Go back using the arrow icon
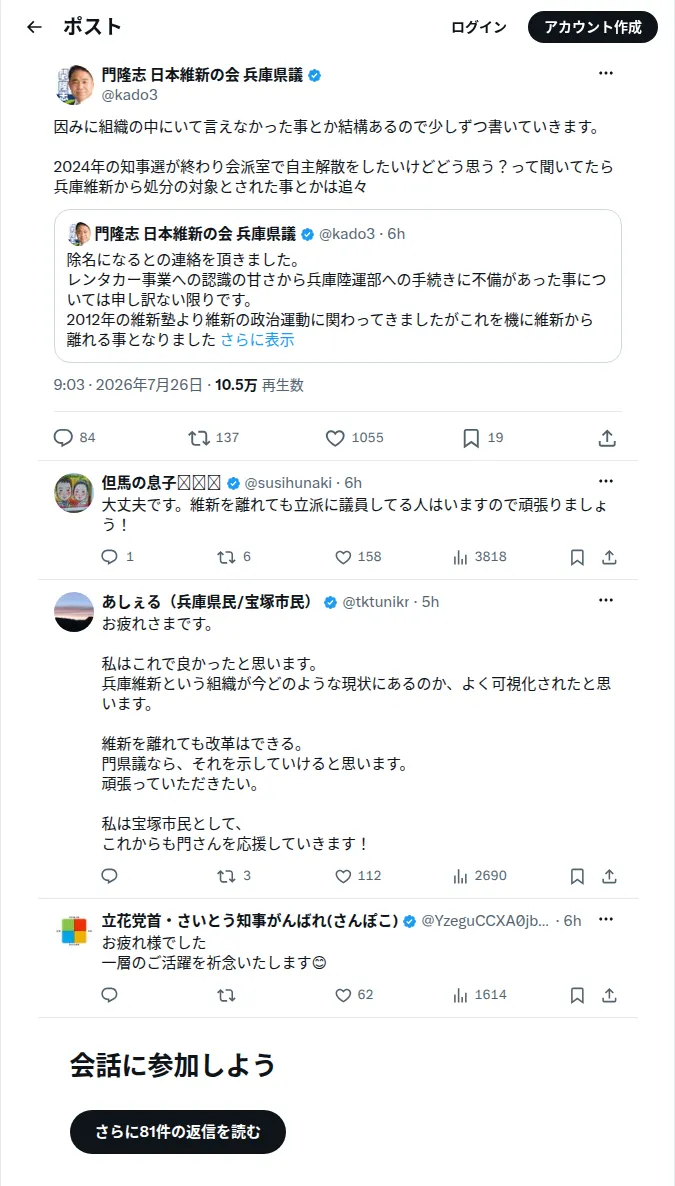The height and width of the screenshot is (1186, 675). tap(34, 27)
